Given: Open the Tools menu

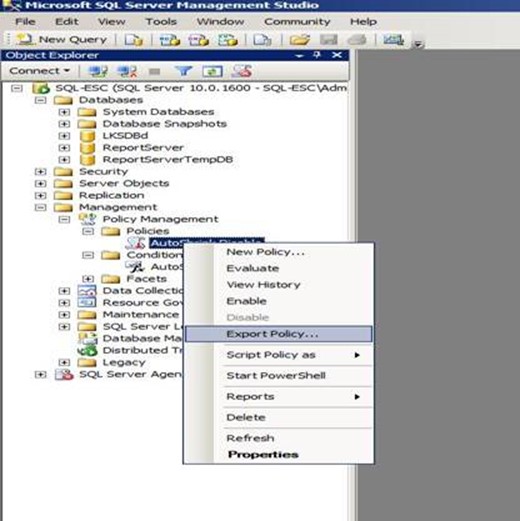Looking at the screenshot, I should (161, 22).
